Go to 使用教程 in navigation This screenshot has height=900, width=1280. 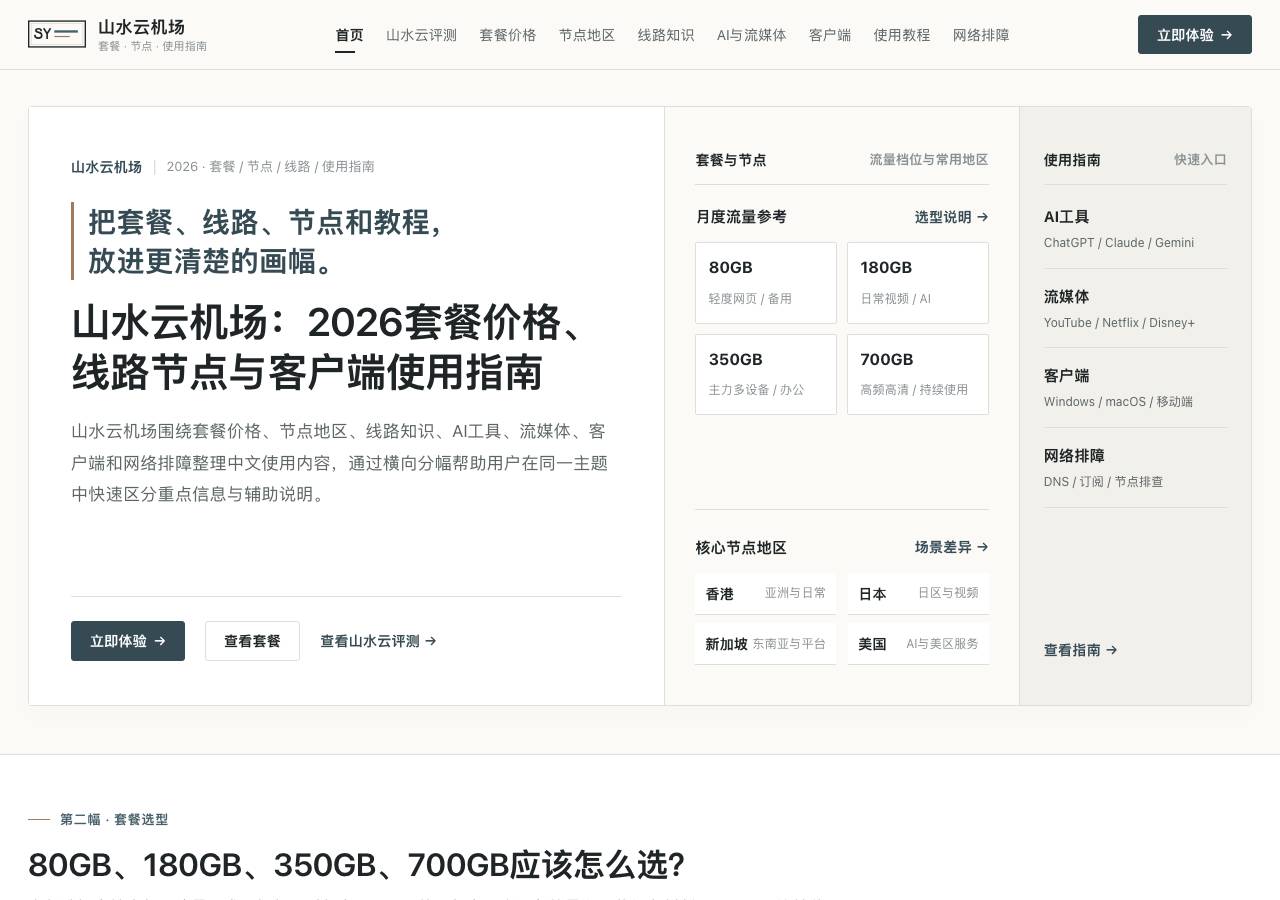[x=902, y=35]
